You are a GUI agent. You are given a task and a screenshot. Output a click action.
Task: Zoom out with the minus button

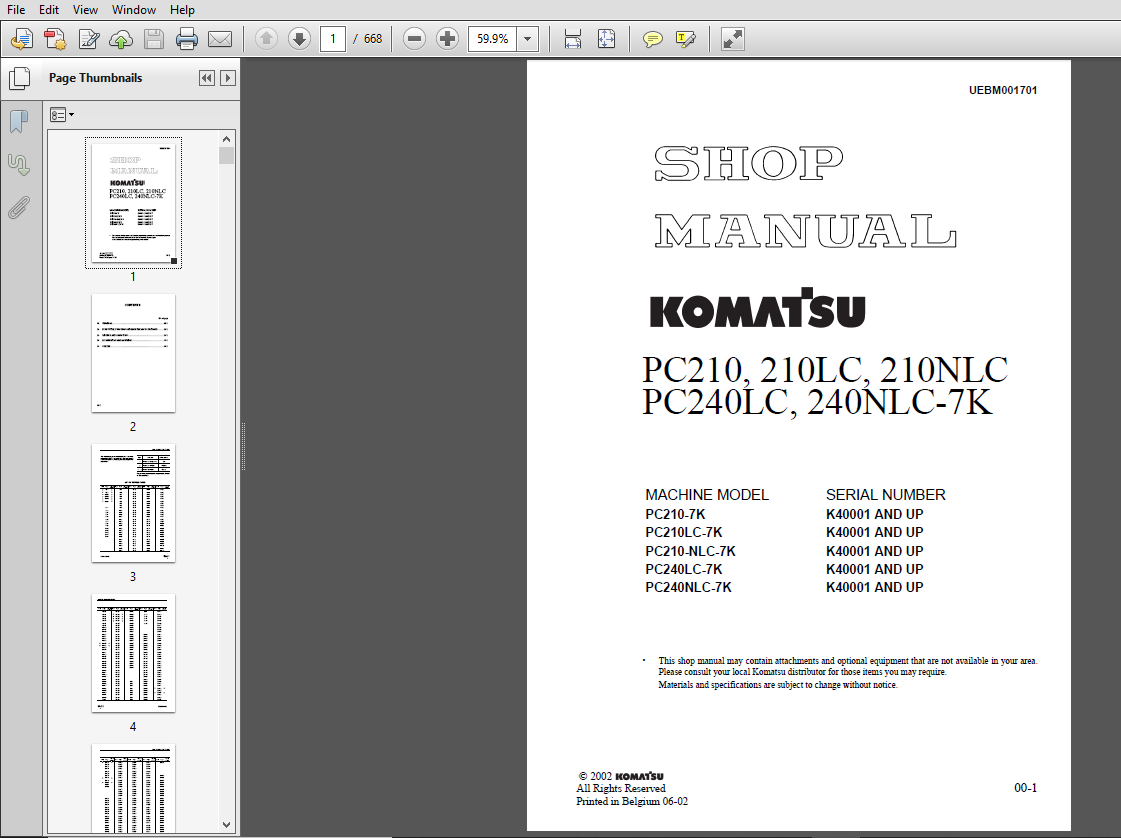(x=415, y=39)
